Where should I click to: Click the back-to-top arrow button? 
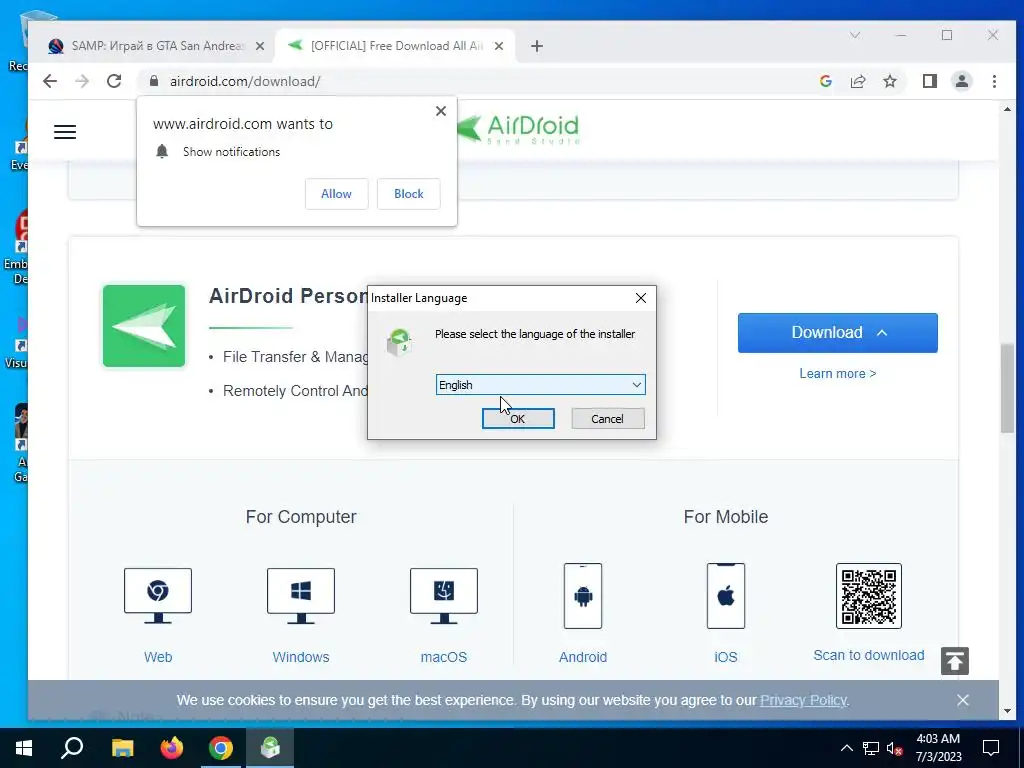[955, 661]
